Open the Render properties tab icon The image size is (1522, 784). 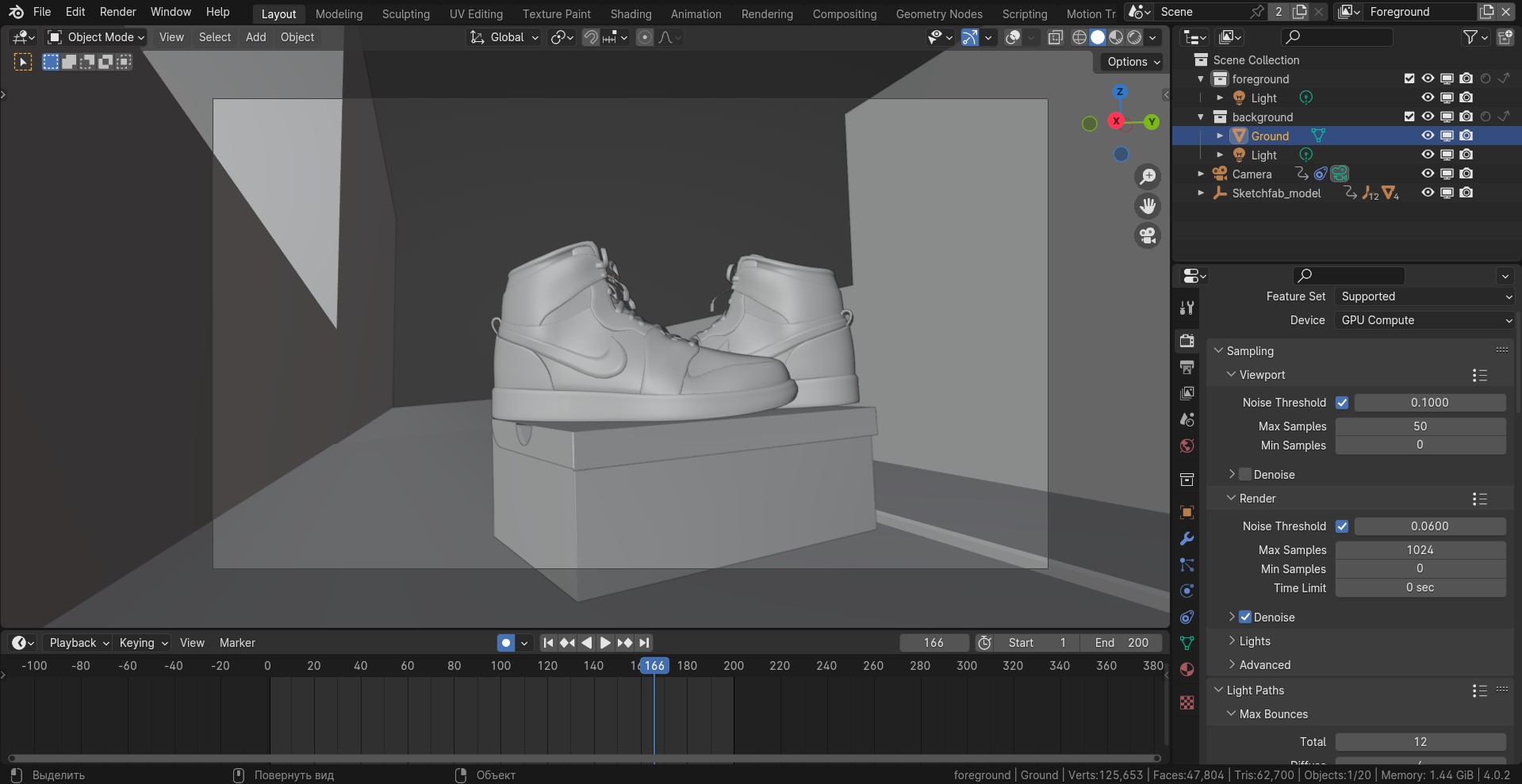[1187, 340]
